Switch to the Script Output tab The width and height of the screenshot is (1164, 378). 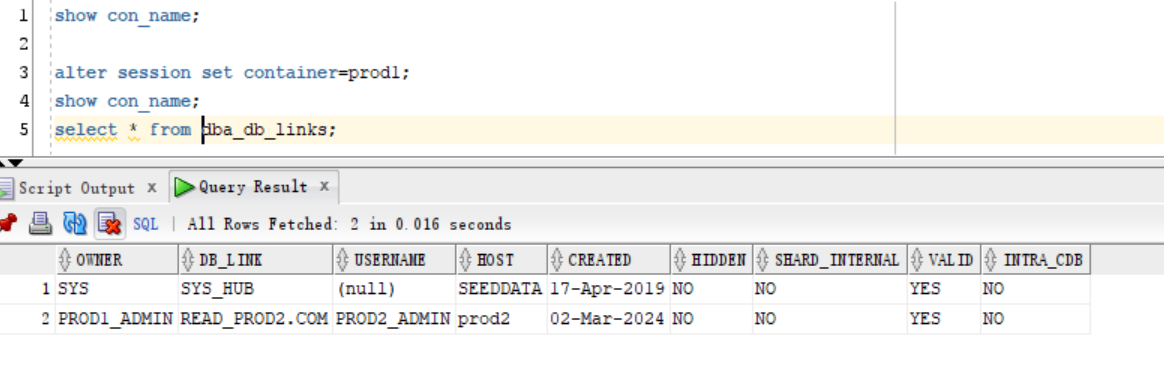[x=76, y=188]
